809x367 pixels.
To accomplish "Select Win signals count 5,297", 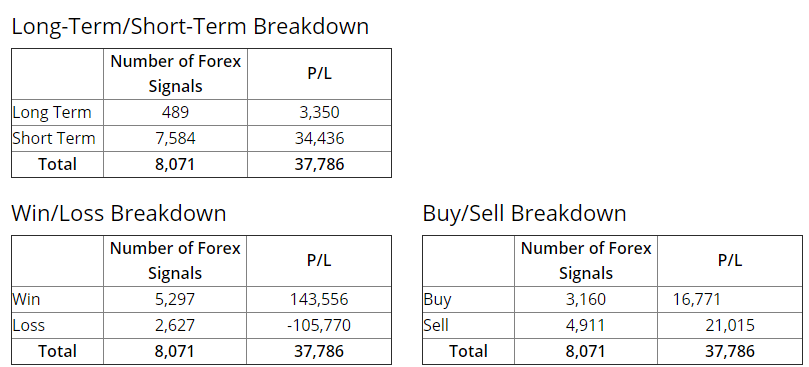I will (174, 299).
